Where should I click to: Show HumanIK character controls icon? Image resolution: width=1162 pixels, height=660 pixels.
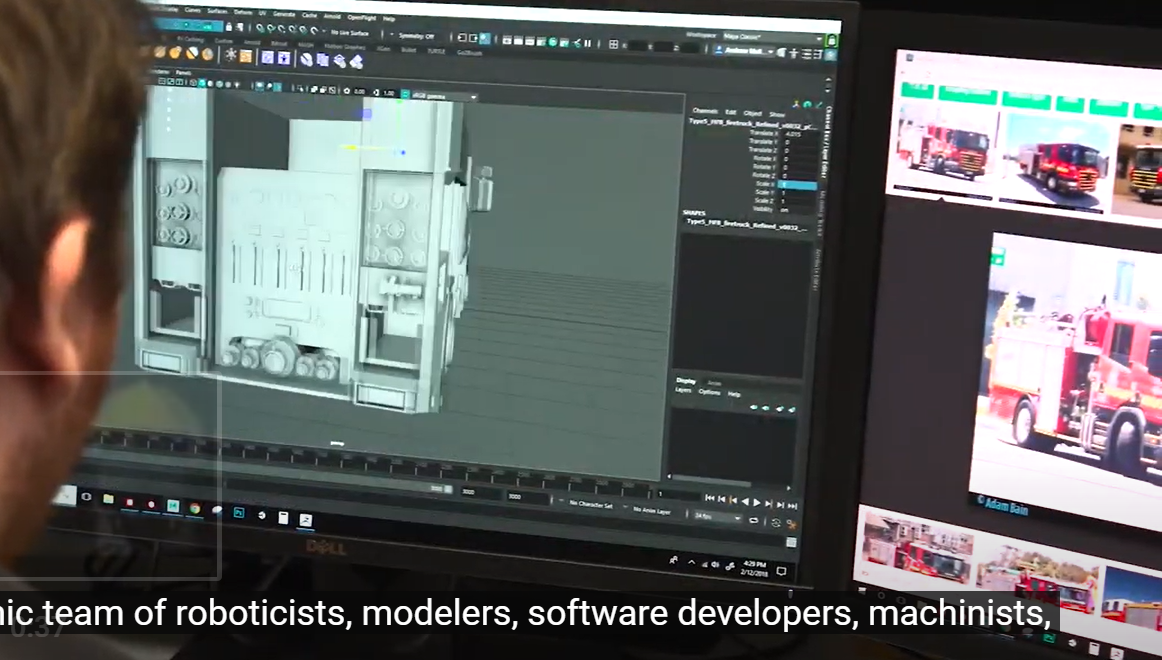click(x=793, y=52)
